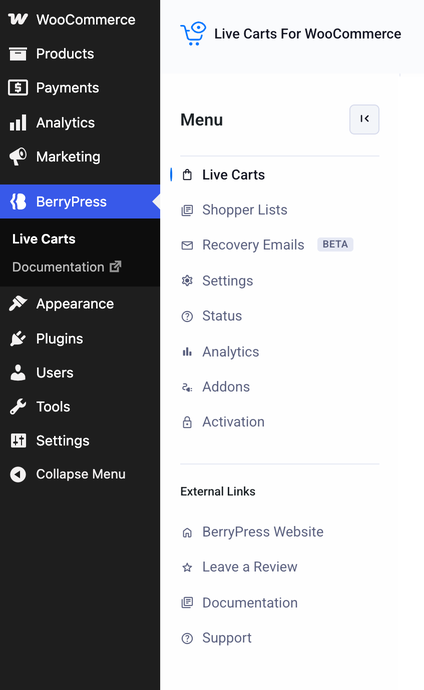Viewport: 424px width, 690px height.
Task: Click the Recovery Emails envelope icon
Action: click(x=187, y=245)
